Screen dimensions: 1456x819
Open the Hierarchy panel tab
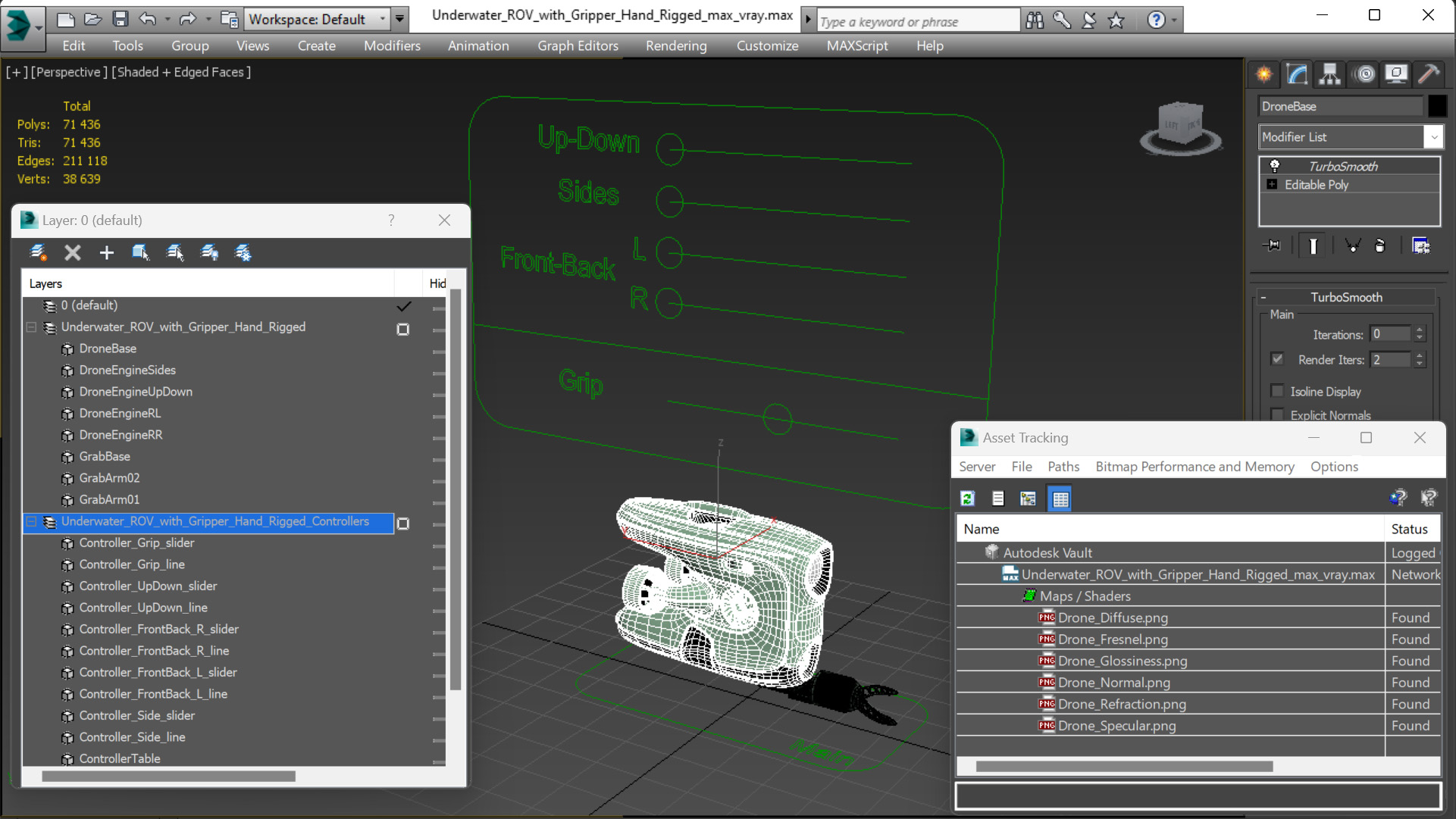pos(1329,74)
